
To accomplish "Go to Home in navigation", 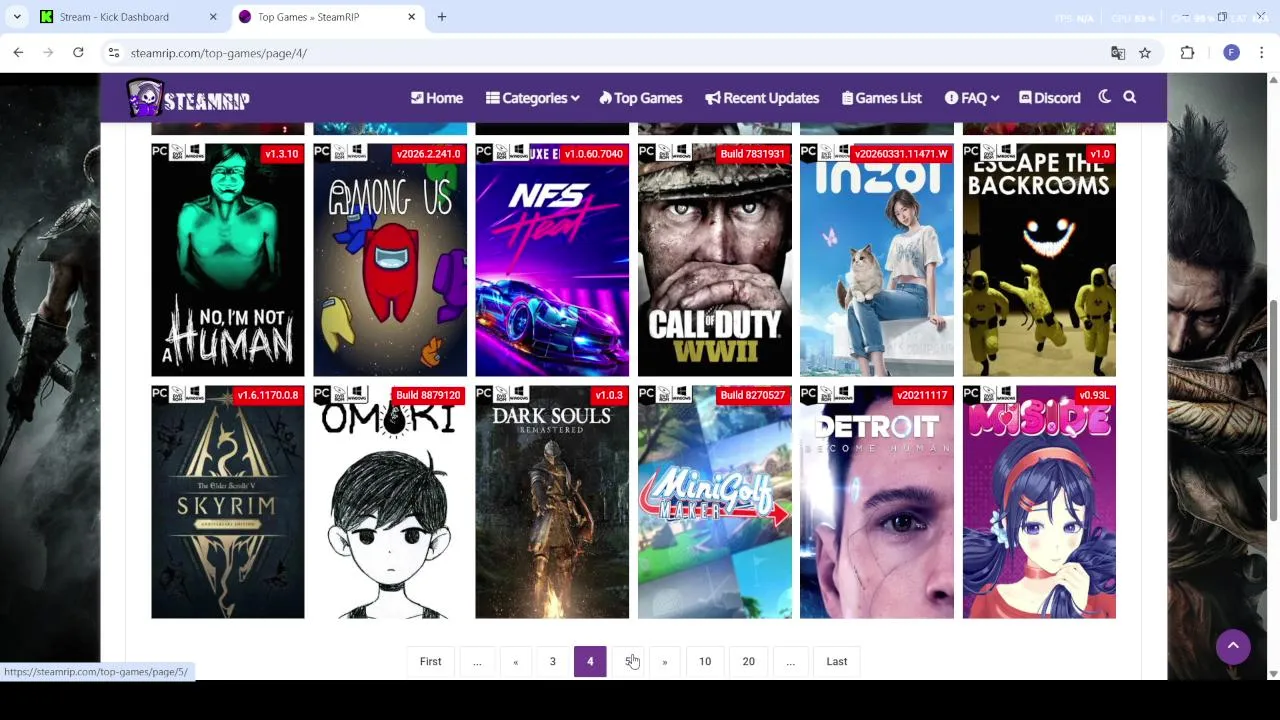I will click(437, 98).
